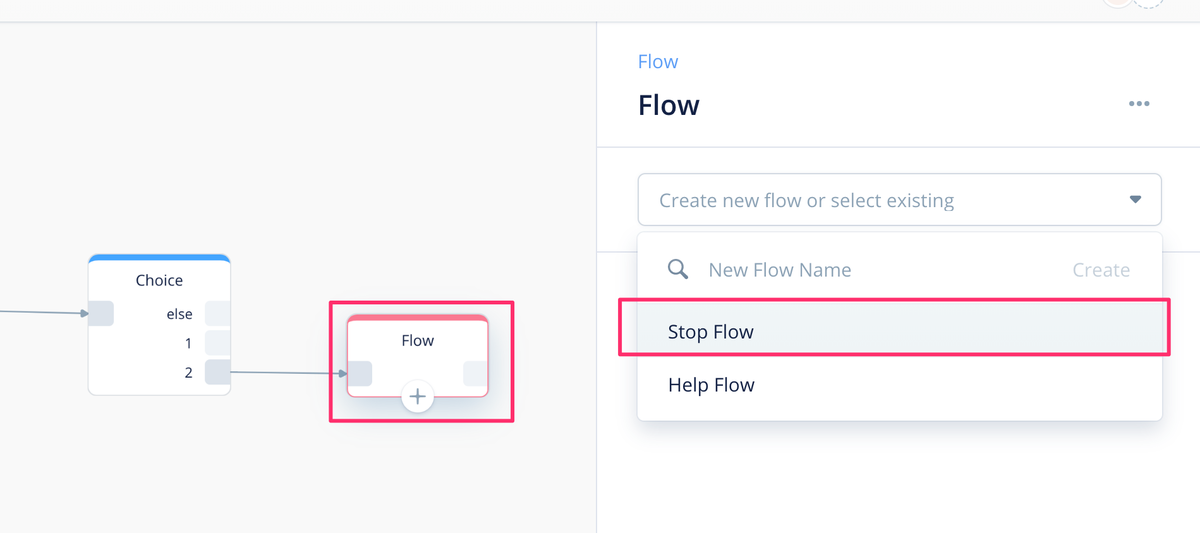Click the output port for choice 2

pos(218,372)
